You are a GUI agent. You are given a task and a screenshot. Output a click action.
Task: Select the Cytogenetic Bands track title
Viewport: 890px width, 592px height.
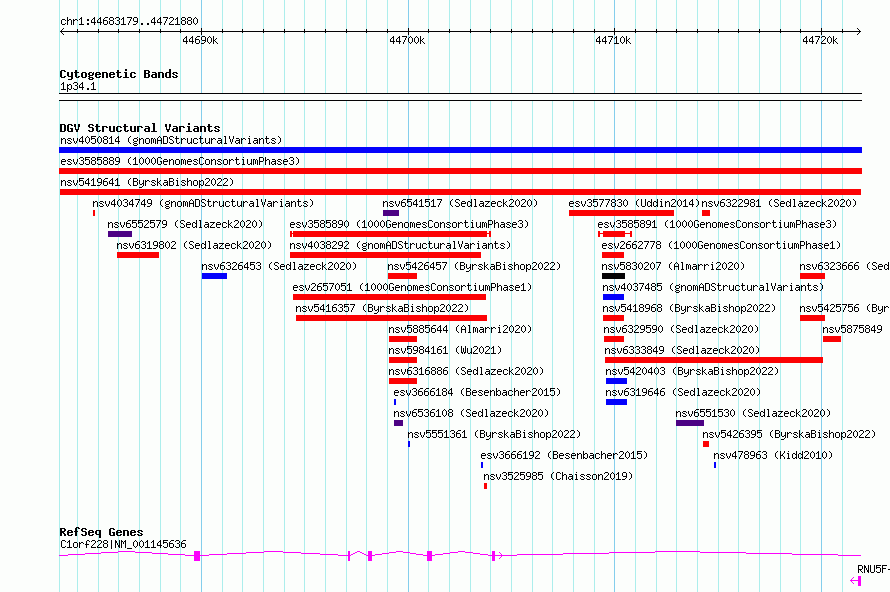click(x=119, y=74)
